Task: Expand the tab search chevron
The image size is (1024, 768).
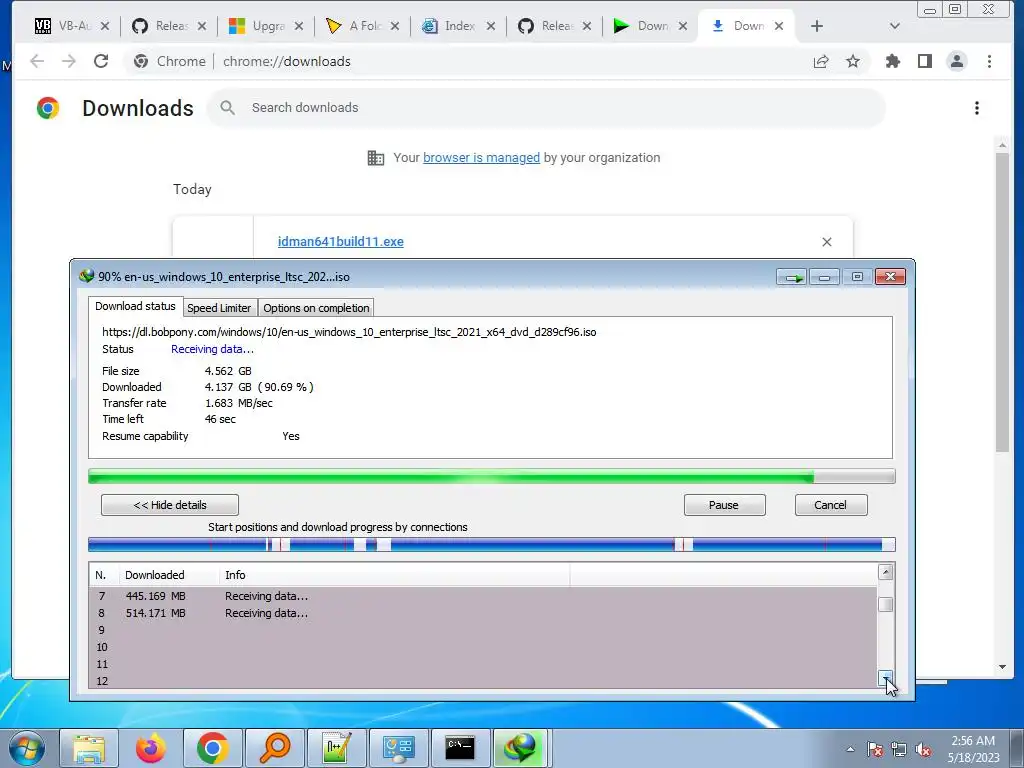Action: pyautogui.click(x=895, y=26)
